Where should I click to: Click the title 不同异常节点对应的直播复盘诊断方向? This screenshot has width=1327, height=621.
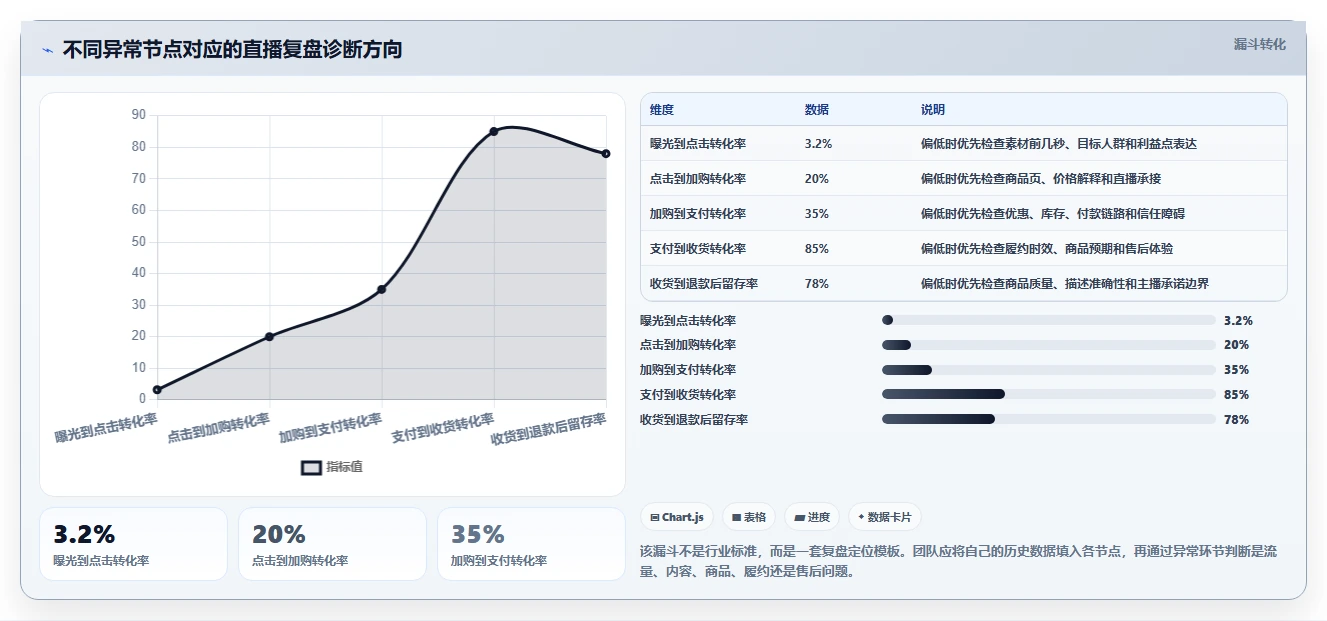[232, 50]
